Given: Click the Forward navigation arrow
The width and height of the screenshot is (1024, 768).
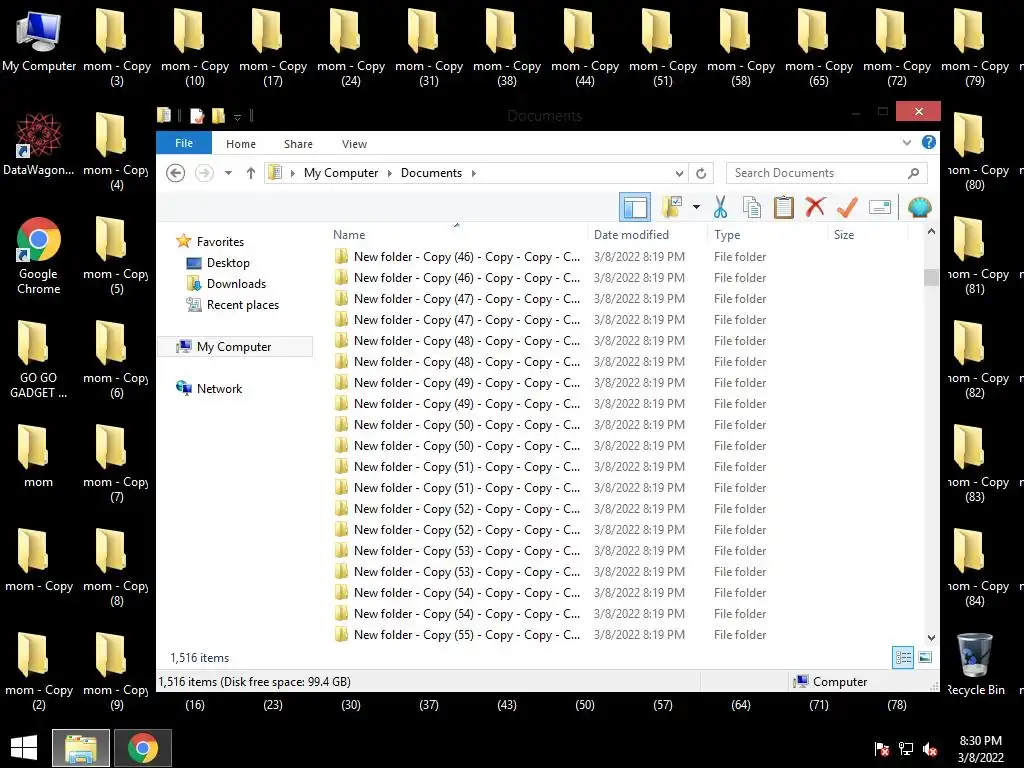Looking at the screenshot, I should [204, 173].
